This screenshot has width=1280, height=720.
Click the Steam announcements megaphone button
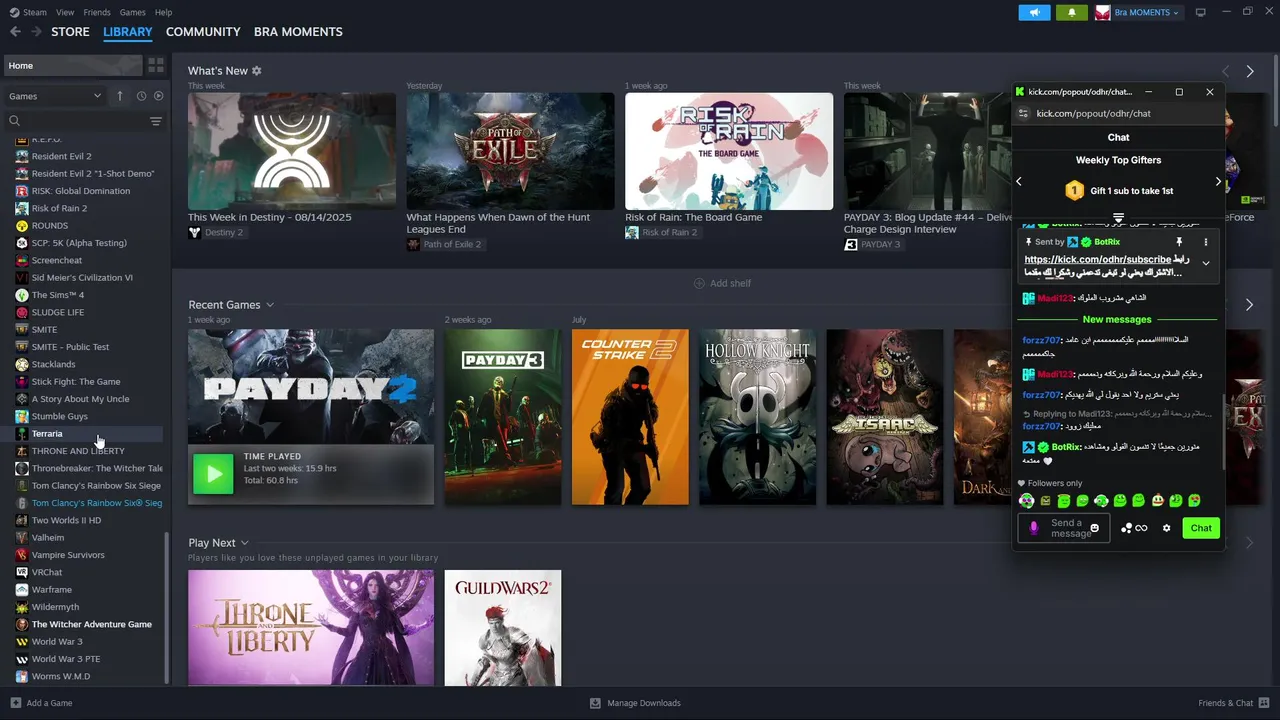(1034, 12)
